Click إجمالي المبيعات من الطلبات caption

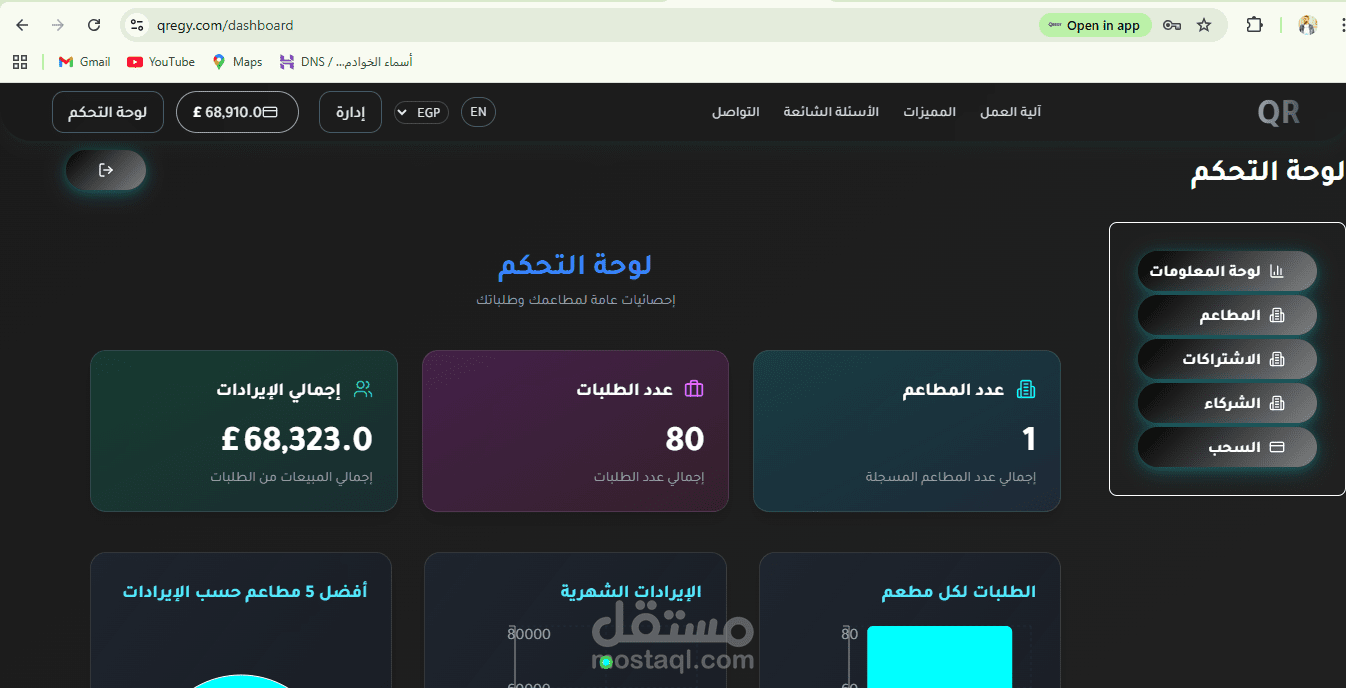(x=291, y=477)
